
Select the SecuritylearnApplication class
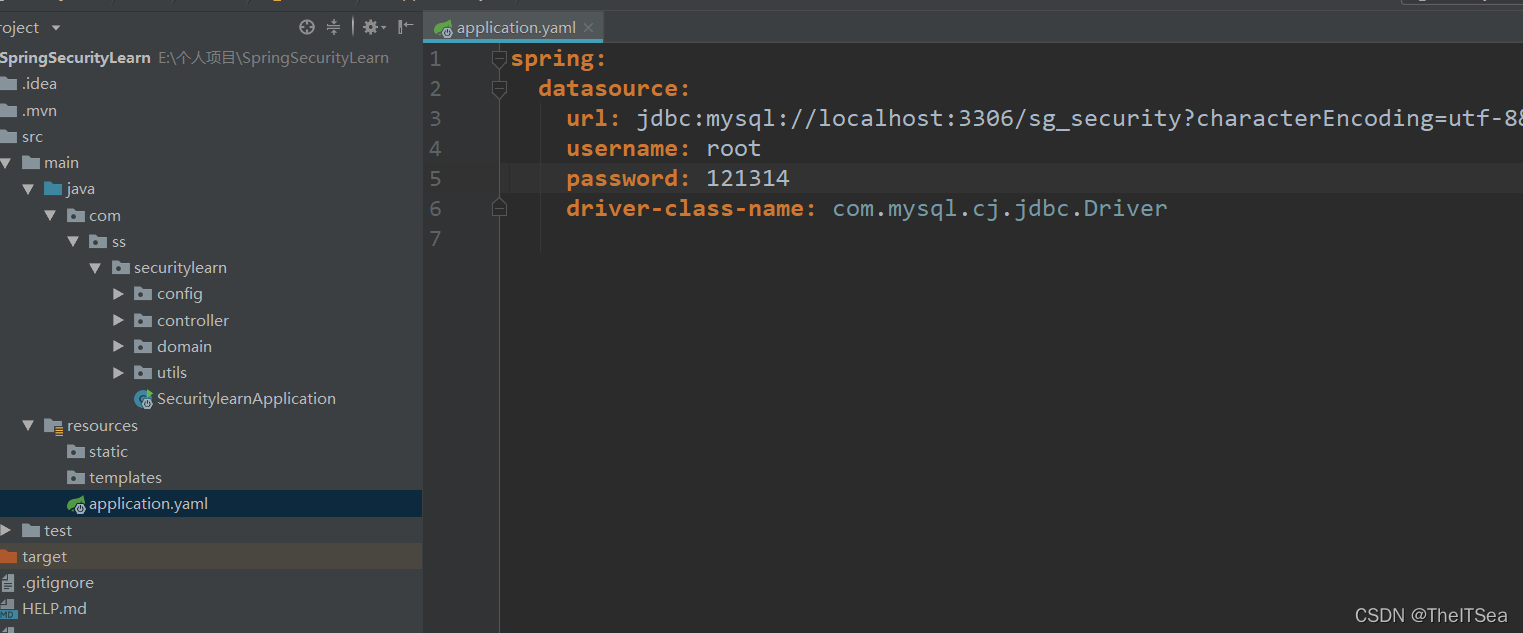(x=246, y=399)
